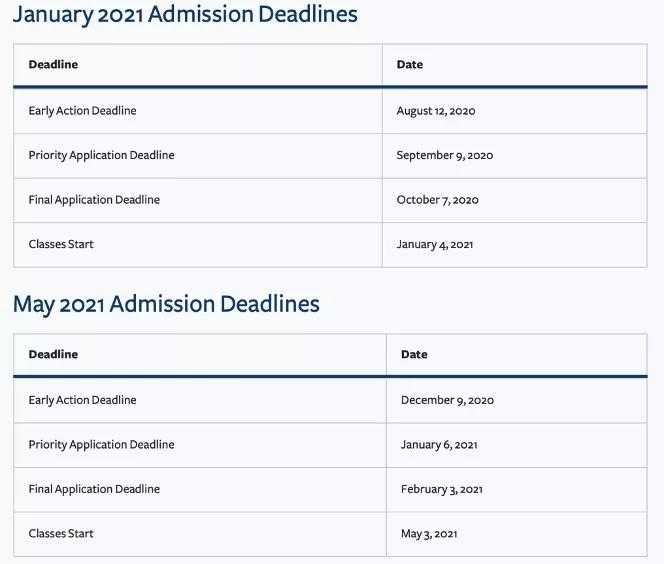Click Early Action Deadline in January 2021 table

pos(82,111)
